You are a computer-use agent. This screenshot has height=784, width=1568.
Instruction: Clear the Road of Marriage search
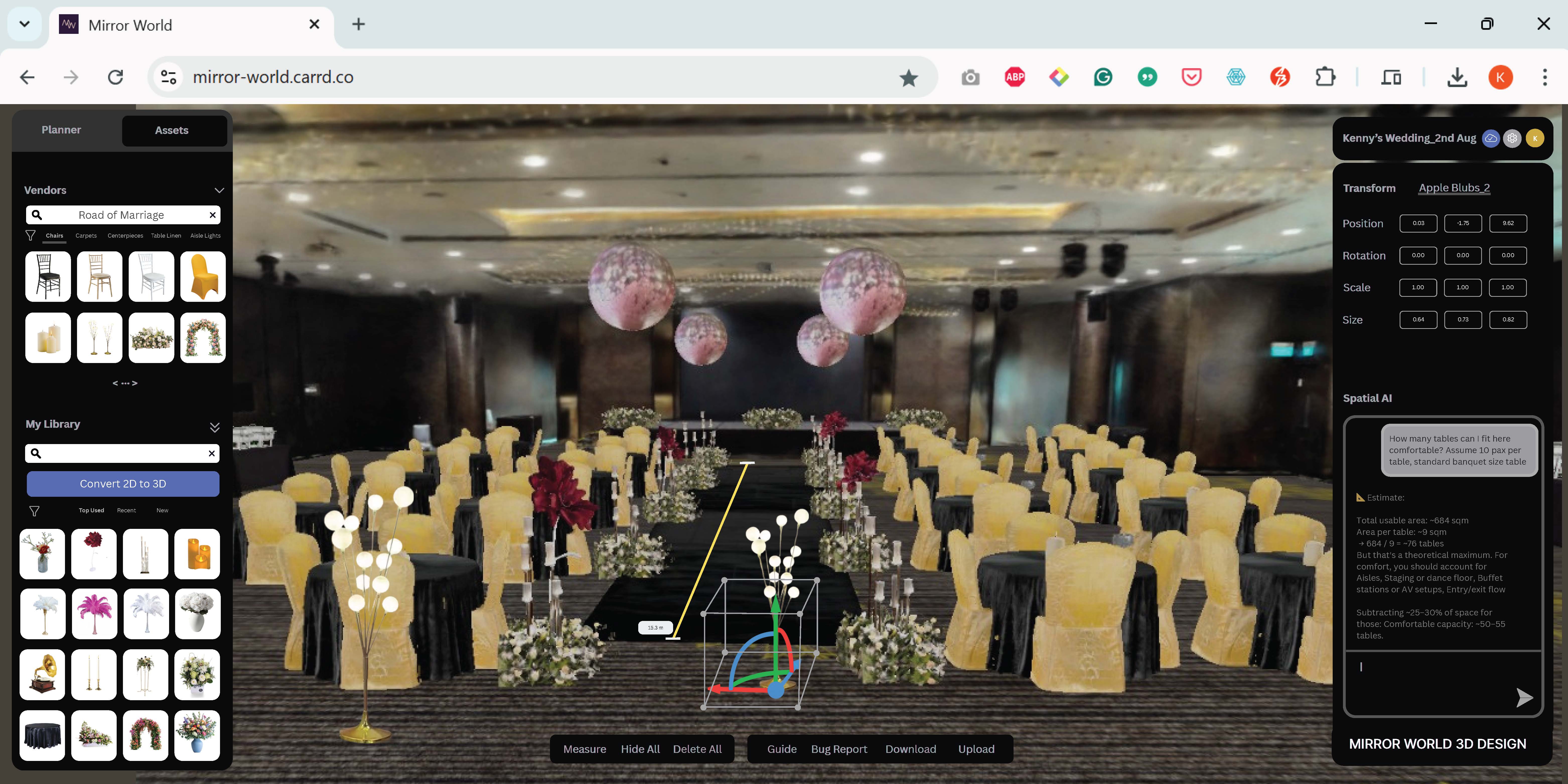212,215
